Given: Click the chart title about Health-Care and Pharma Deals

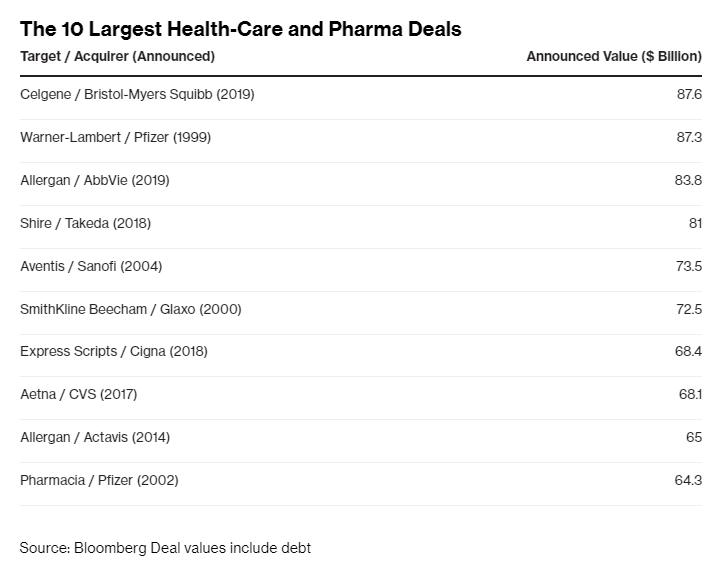Looking at the screenshot, I should click(x=240, y=29).
